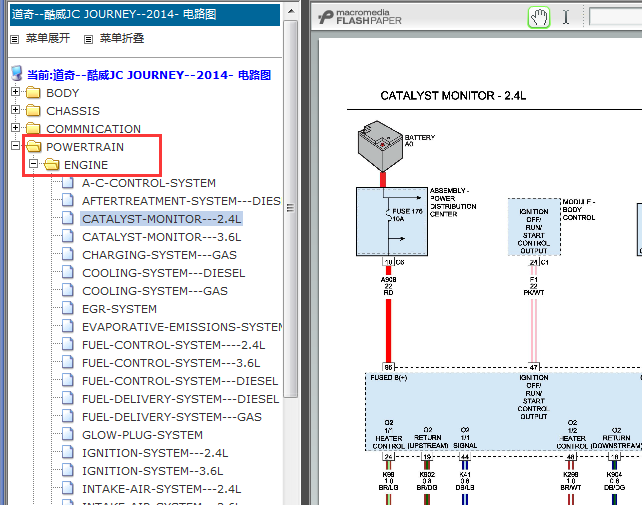Select the ENGINE folder label
642x505 pixels.
86,165
